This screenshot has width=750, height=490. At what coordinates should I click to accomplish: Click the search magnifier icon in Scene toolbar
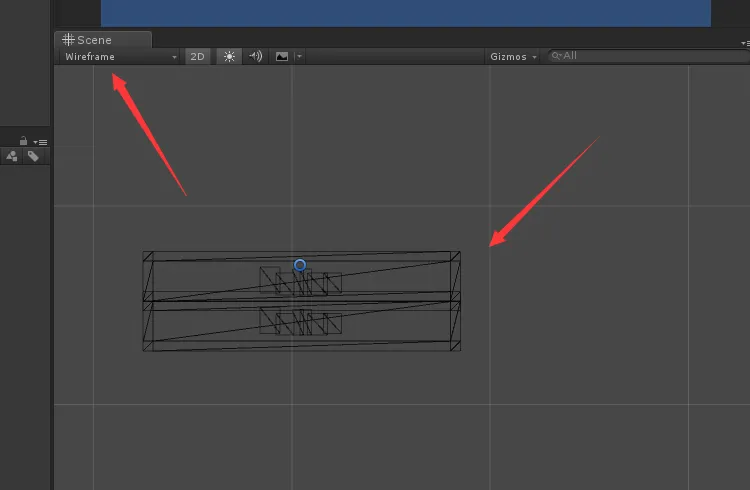pos(556,56)
